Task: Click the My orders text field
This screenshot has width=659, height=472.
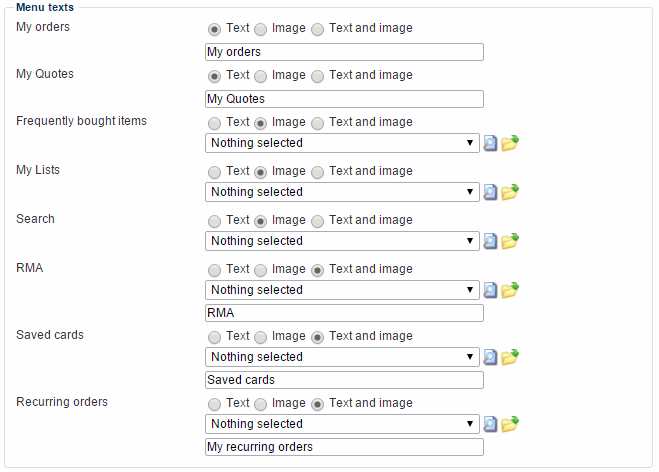Action: coord(344,52)
